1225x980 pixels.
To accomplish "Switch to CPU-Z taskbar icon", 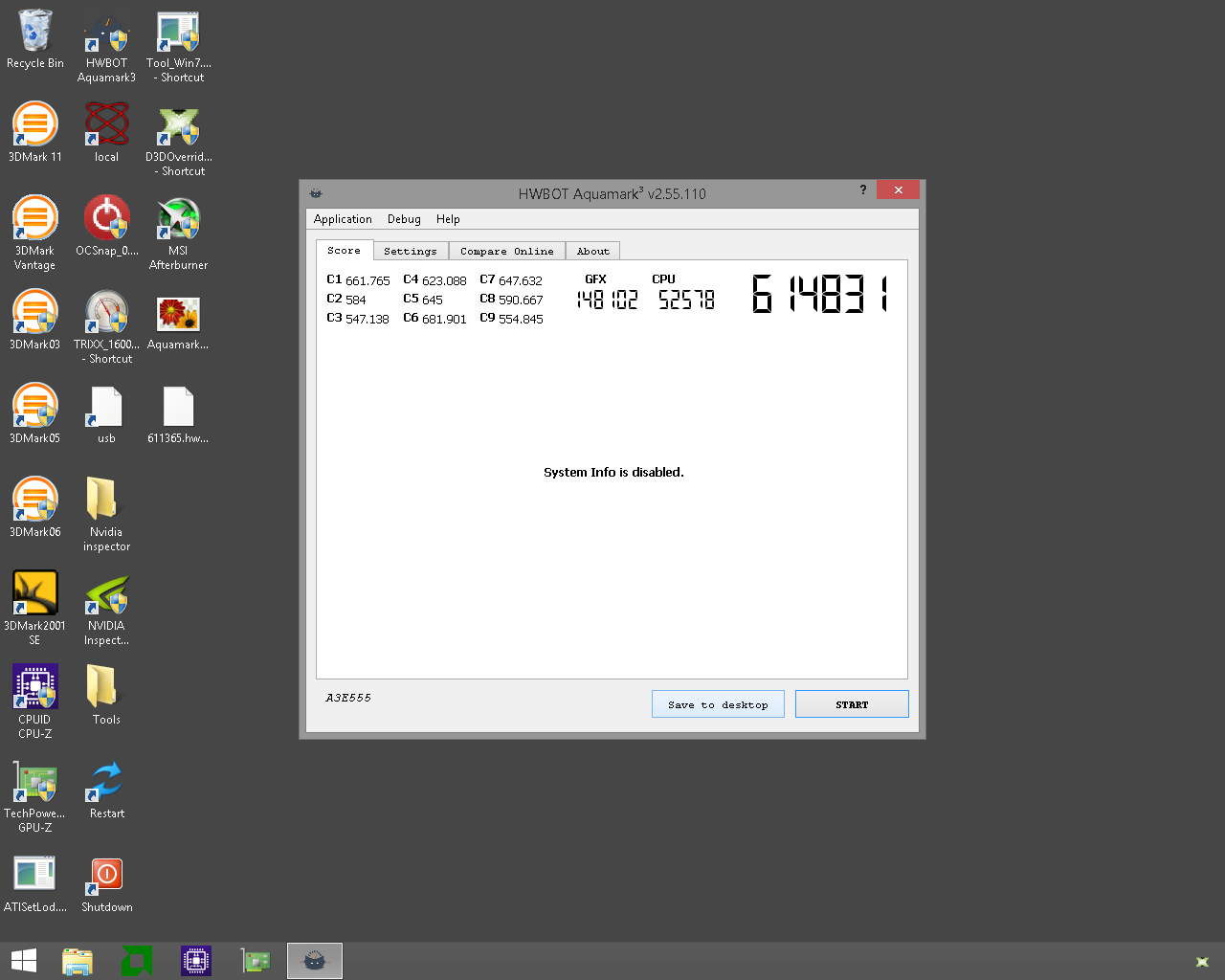I will click(196, 961).
